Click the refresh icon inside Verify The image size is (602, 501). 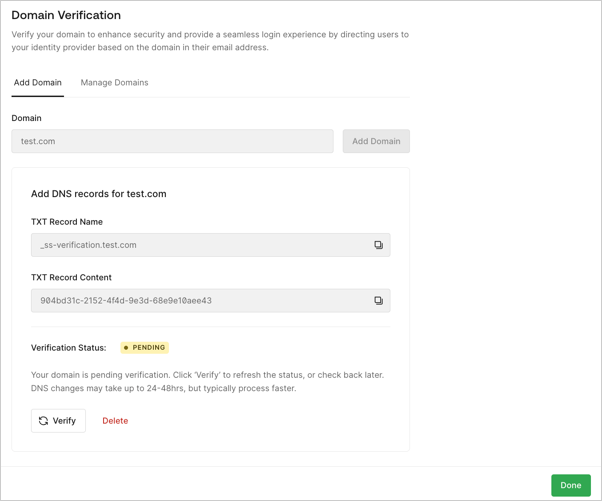click(43, 421)
